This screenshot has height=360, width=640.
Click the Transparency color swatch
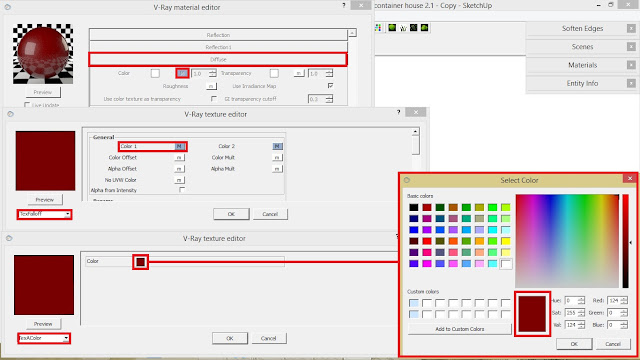pyautogui.click(x=274, y=73)
